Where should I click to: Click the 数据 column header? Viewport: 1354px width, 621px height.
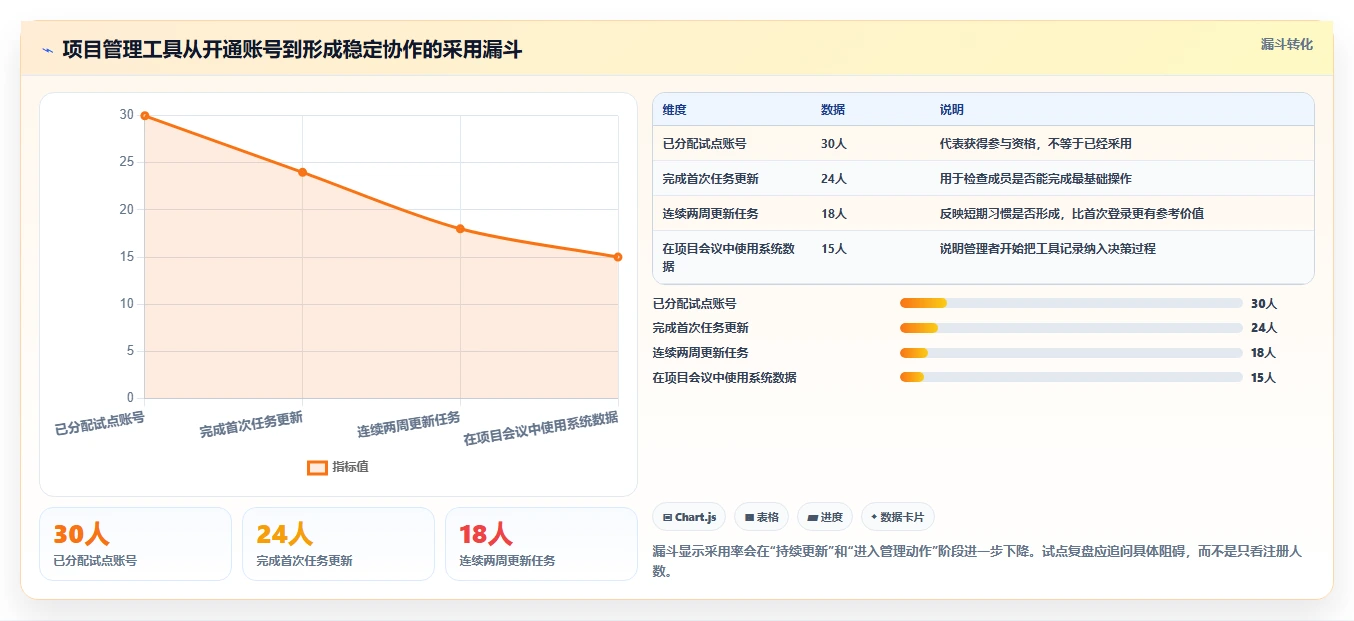click(x=833, y=110)
